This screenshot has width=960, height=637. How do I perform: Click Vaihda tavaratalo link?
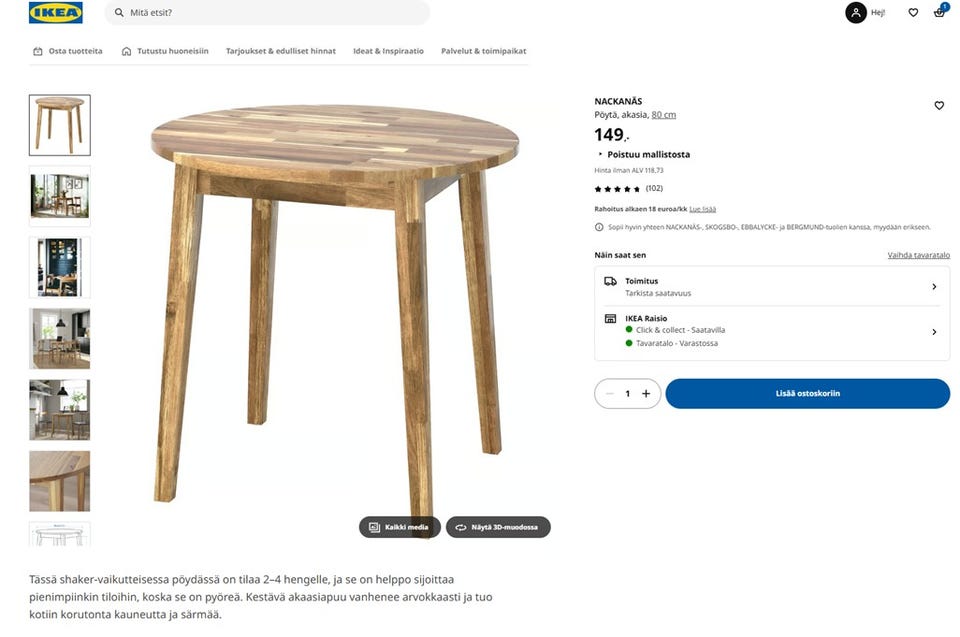click(918, 255)
